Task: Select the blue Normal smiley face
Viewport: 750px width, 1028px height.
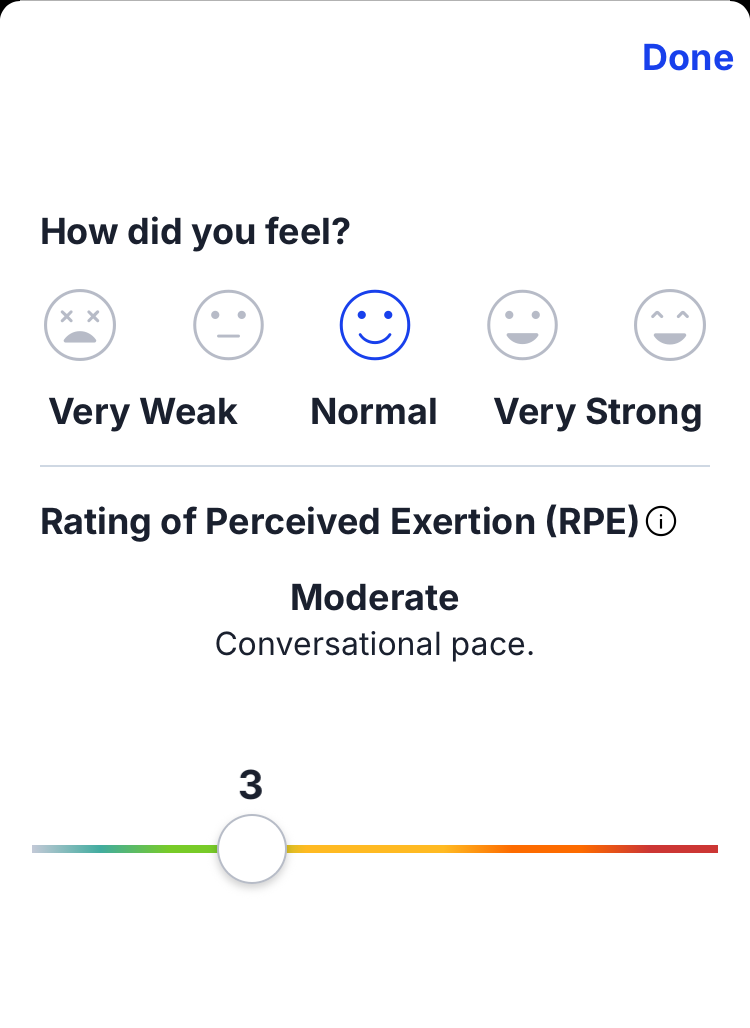Action: click(x=375, y=325)
